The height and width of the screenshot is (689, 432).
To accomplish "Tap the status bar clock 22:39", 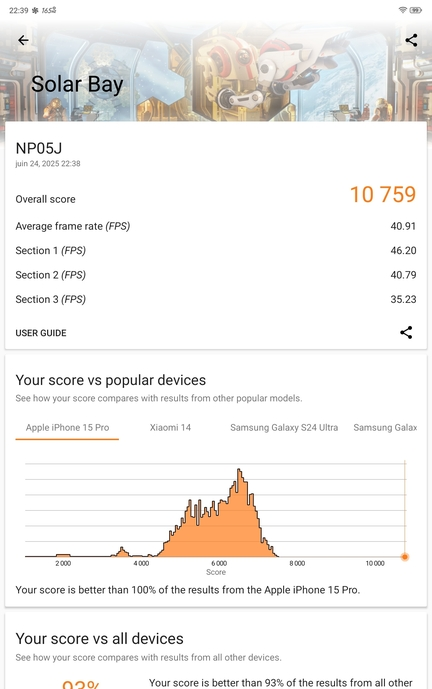I will (x=18, y=10).
